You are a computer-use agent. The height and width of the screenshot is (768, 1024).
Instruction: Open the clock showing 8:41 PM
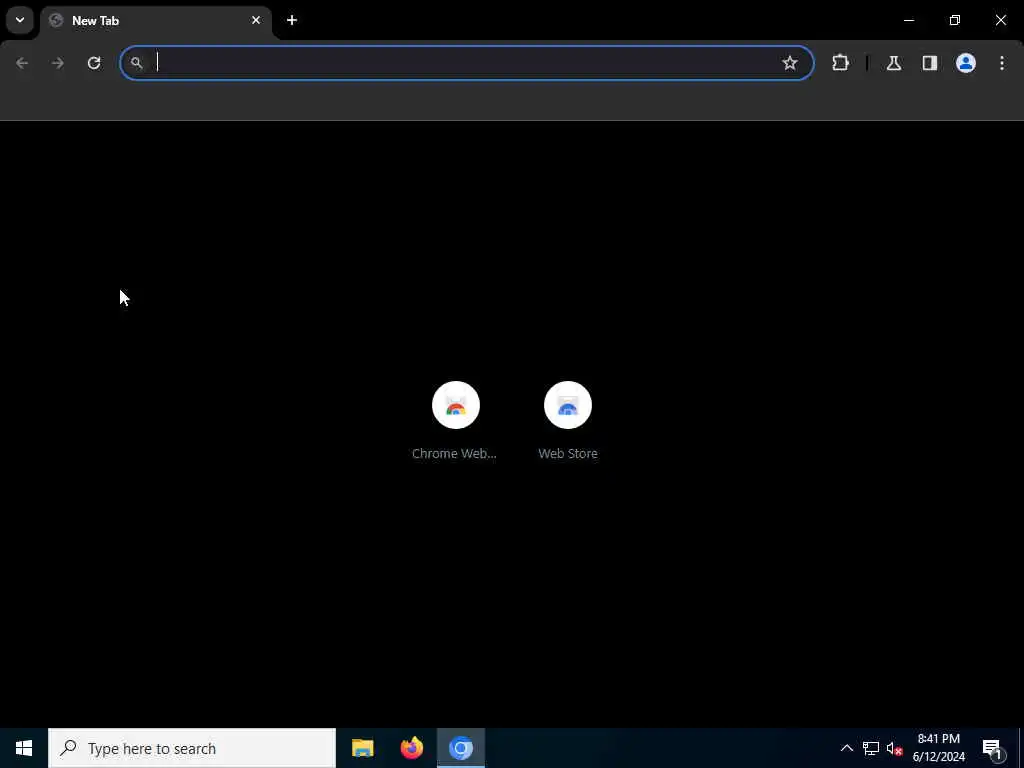[938, 748]
